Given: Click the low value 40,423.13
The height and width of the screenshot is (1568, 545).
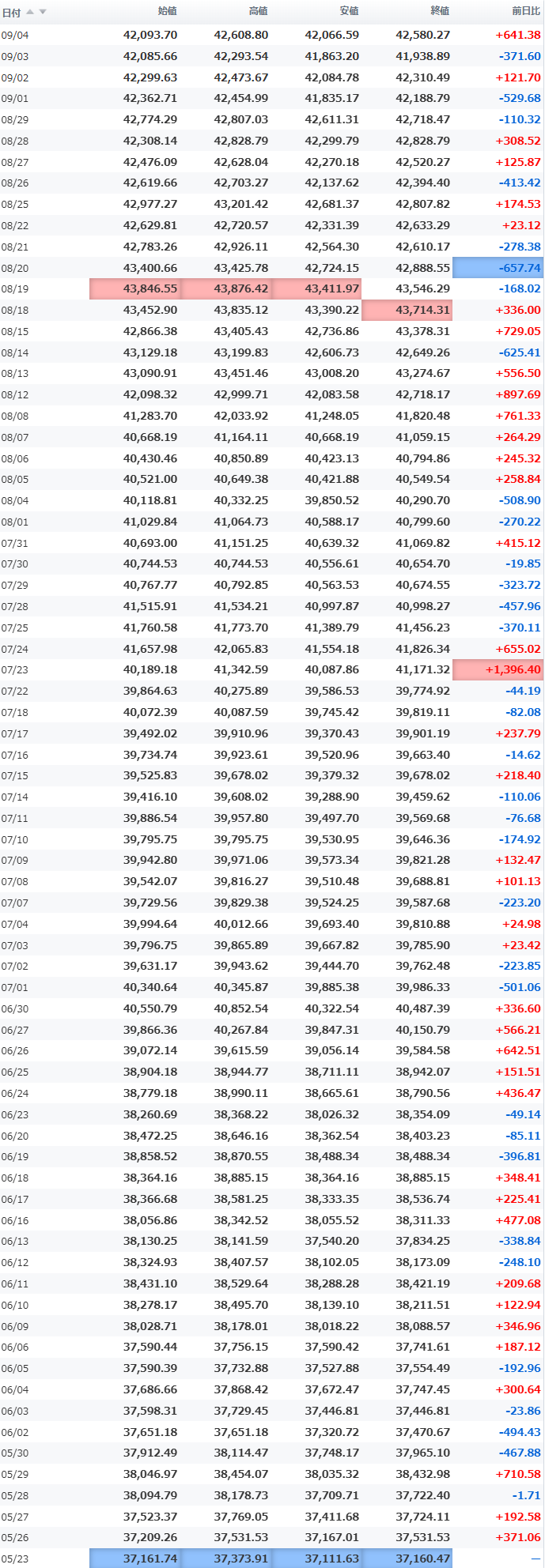Looking at the screenshot, I should click(x=332, y=459).
